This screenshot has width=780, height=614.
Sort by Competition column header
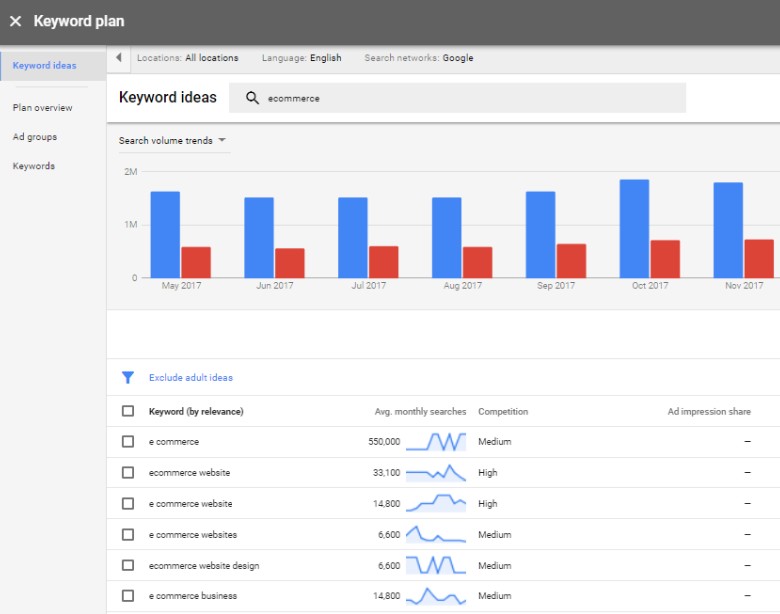coord(503,411)
